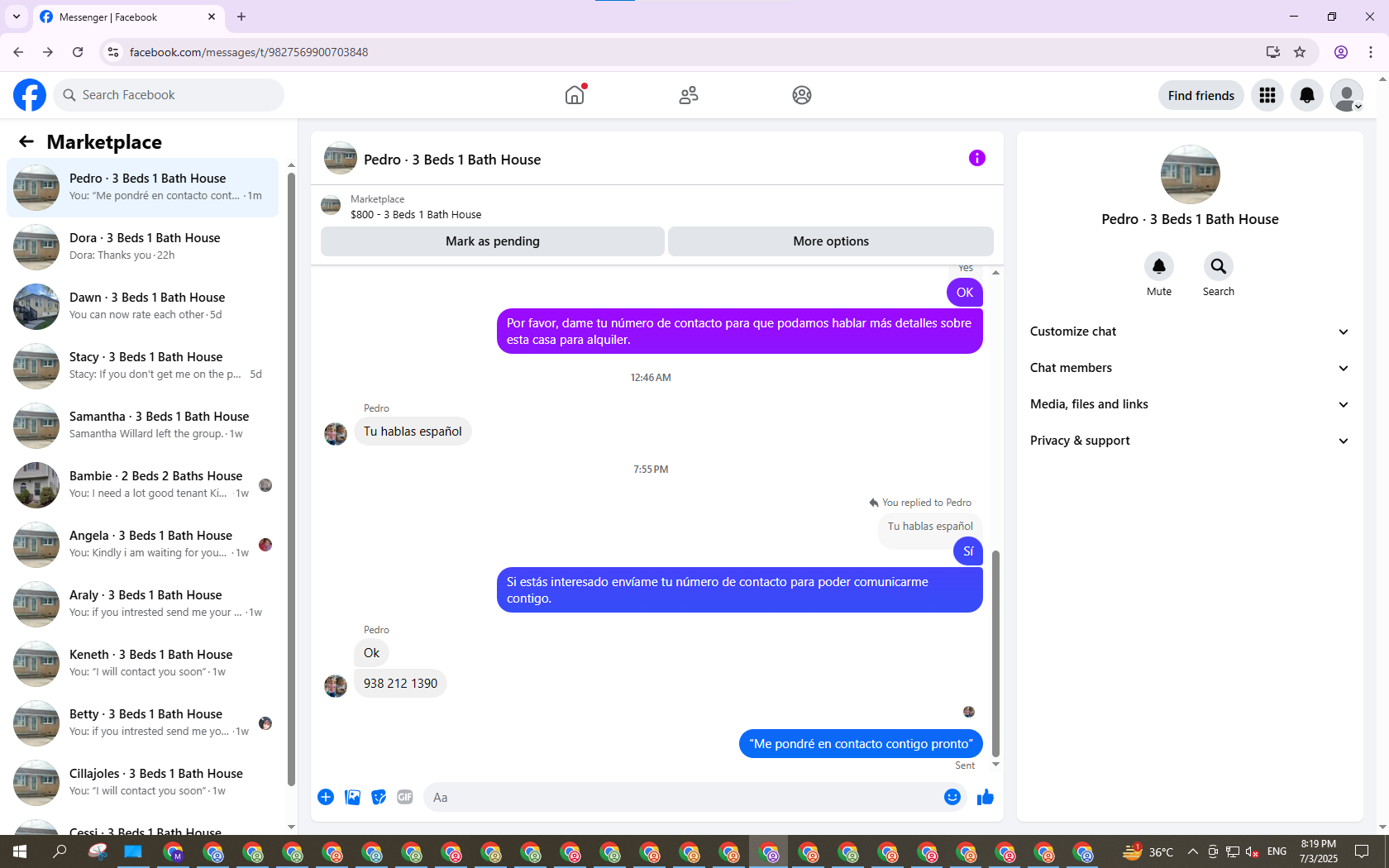The image size is (1389, 868).
Task: Open Betty conversation in the chat list
Action: click(142, 723)
